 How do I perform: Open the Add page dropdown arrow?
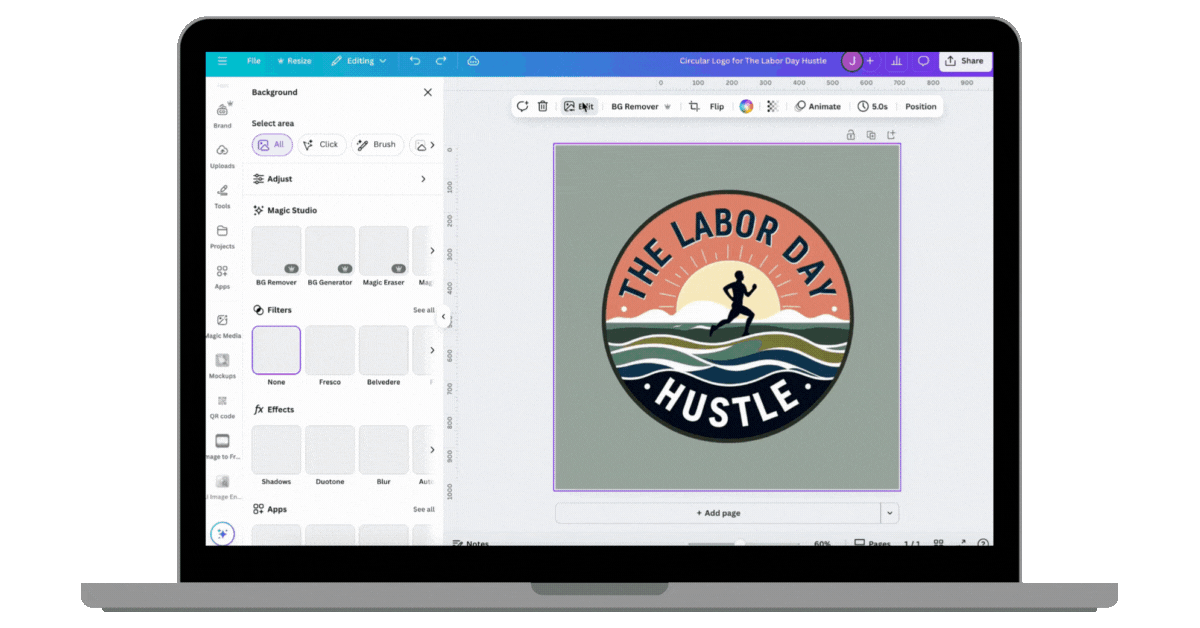(x=890, y=513)
